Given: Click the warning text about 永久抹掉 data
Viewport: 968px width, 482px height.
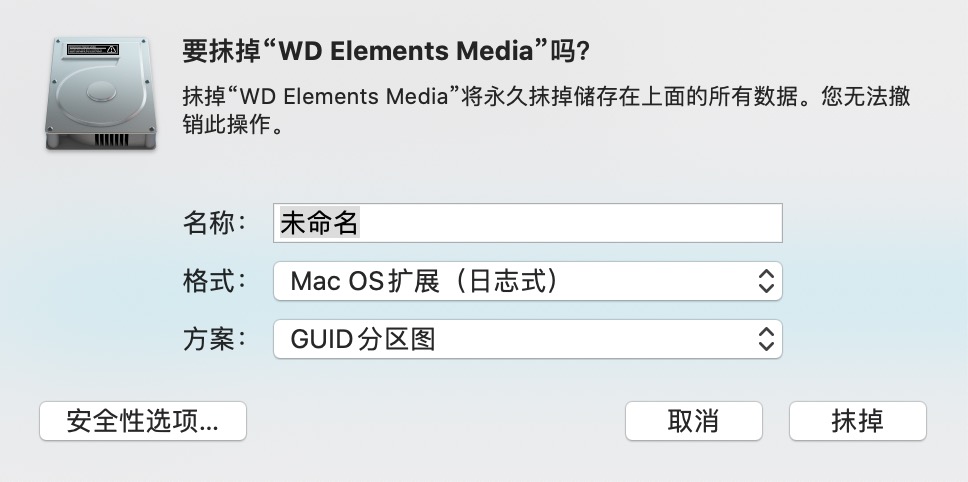Looking at the screenshot, I should (546, 97).
